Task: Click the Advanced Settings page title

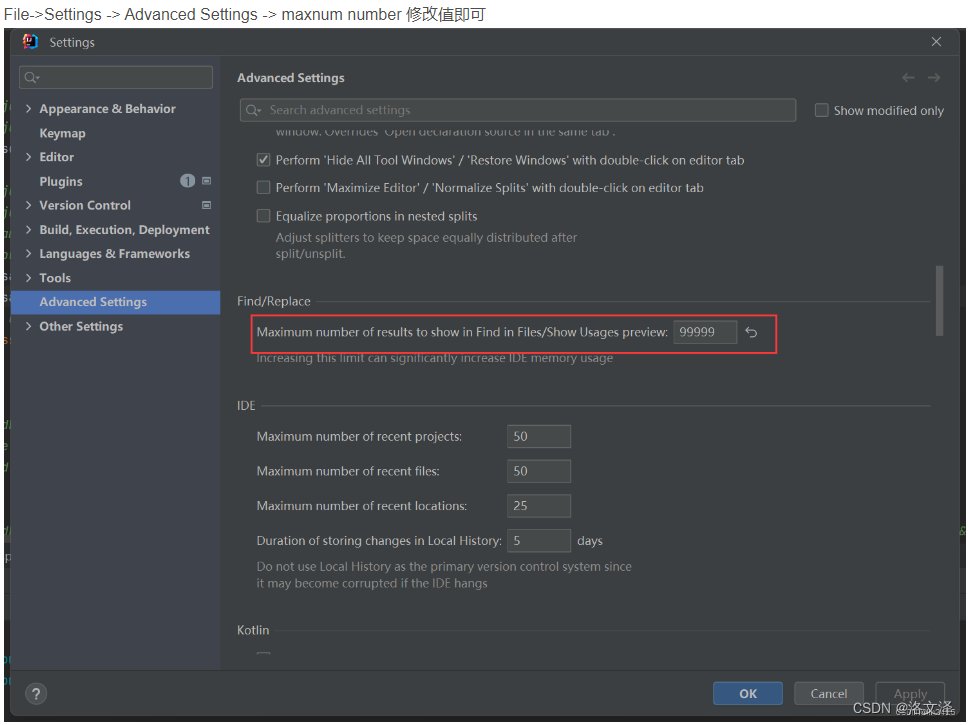Action: click(290, 78)
